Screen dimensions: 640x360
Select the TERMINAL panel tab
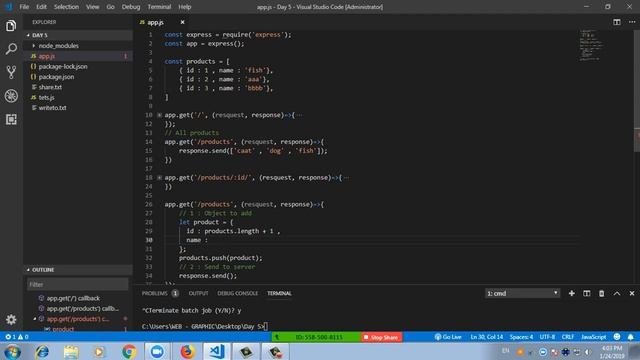279,293
